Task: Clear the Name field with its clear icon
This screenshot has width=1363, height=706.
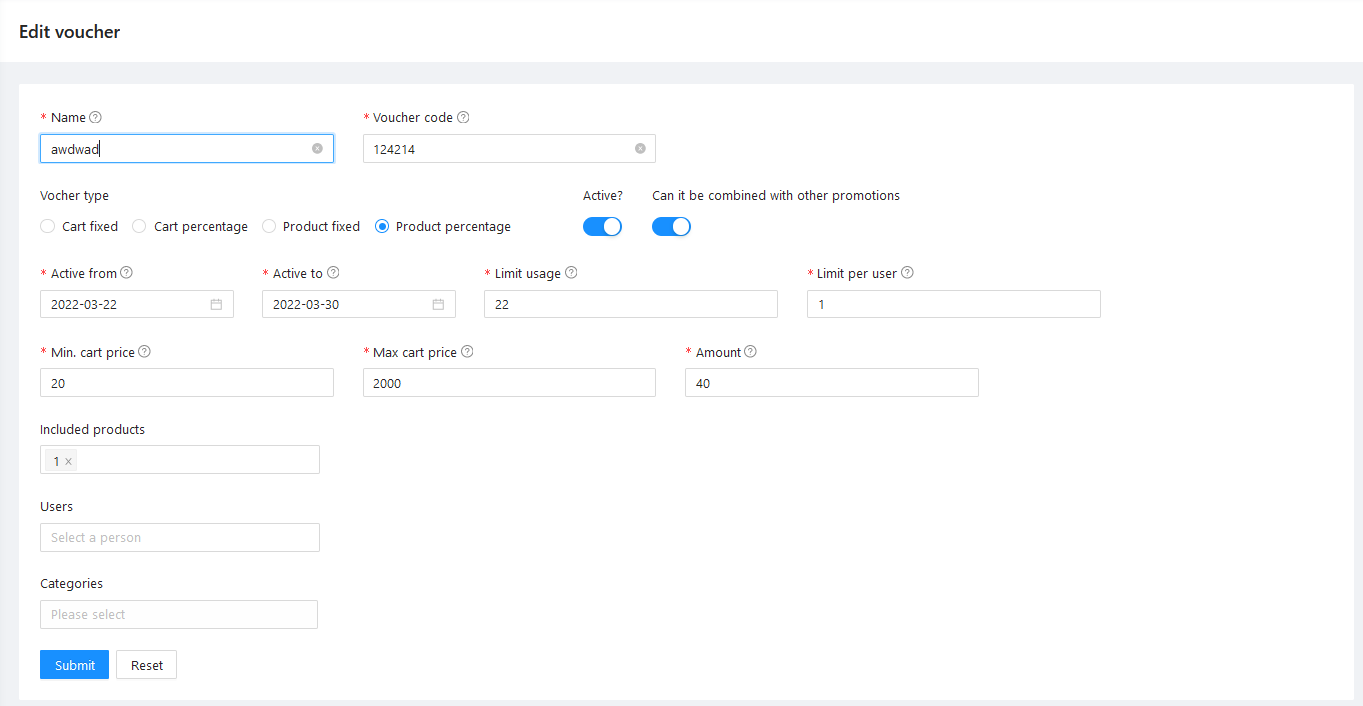Action: (x=317, y=148)
